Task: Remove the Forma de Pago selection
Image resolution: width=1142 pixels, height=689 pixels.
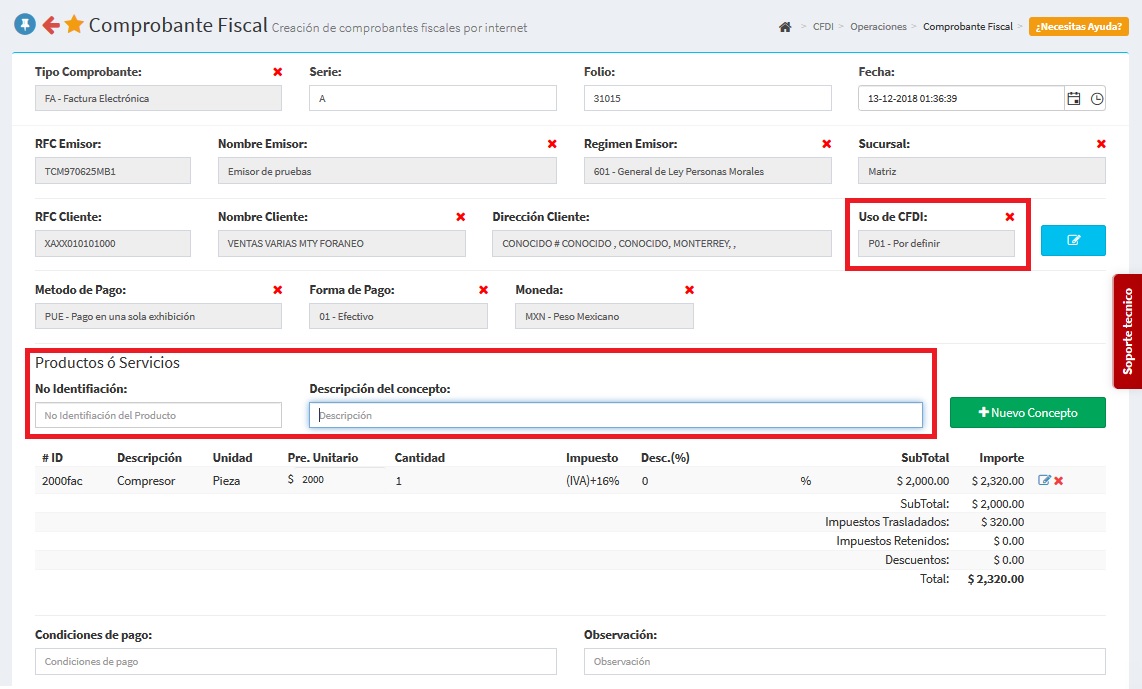Action: click(x=483, y=290)
